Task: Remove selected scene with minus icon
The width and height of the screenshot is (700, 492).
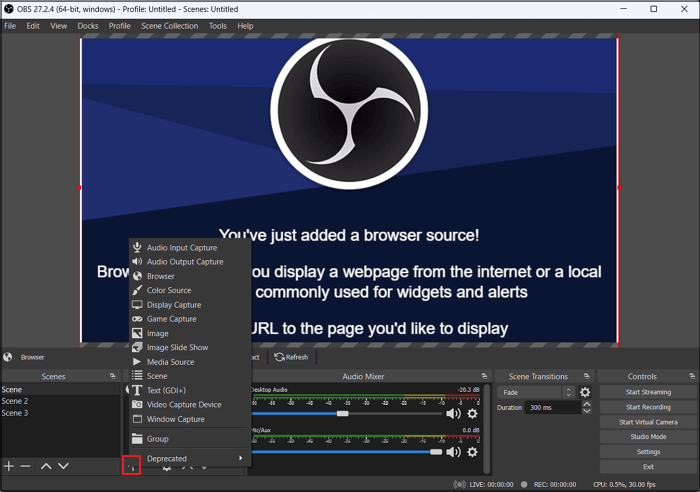Action: tap(25, 466)
